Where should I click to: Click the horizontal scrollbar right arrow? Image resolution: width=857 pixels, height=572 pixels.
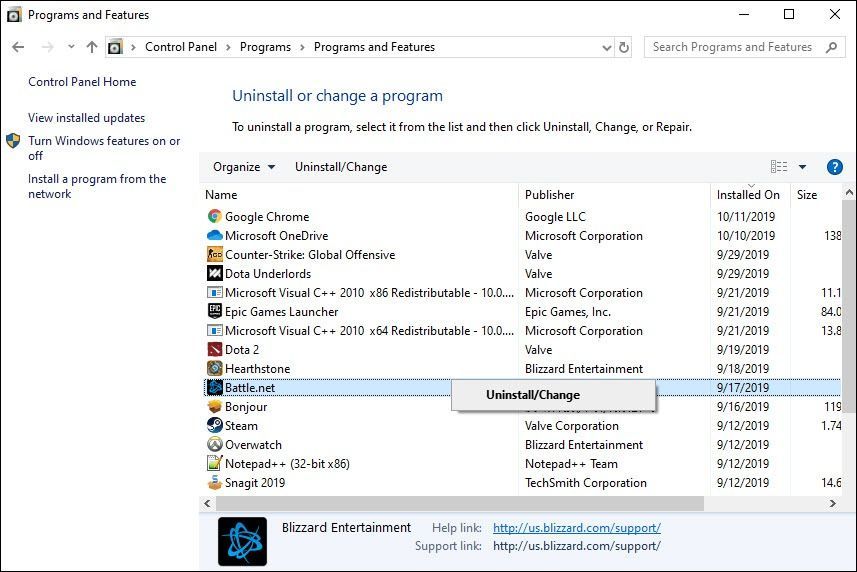tap(832, 503)
